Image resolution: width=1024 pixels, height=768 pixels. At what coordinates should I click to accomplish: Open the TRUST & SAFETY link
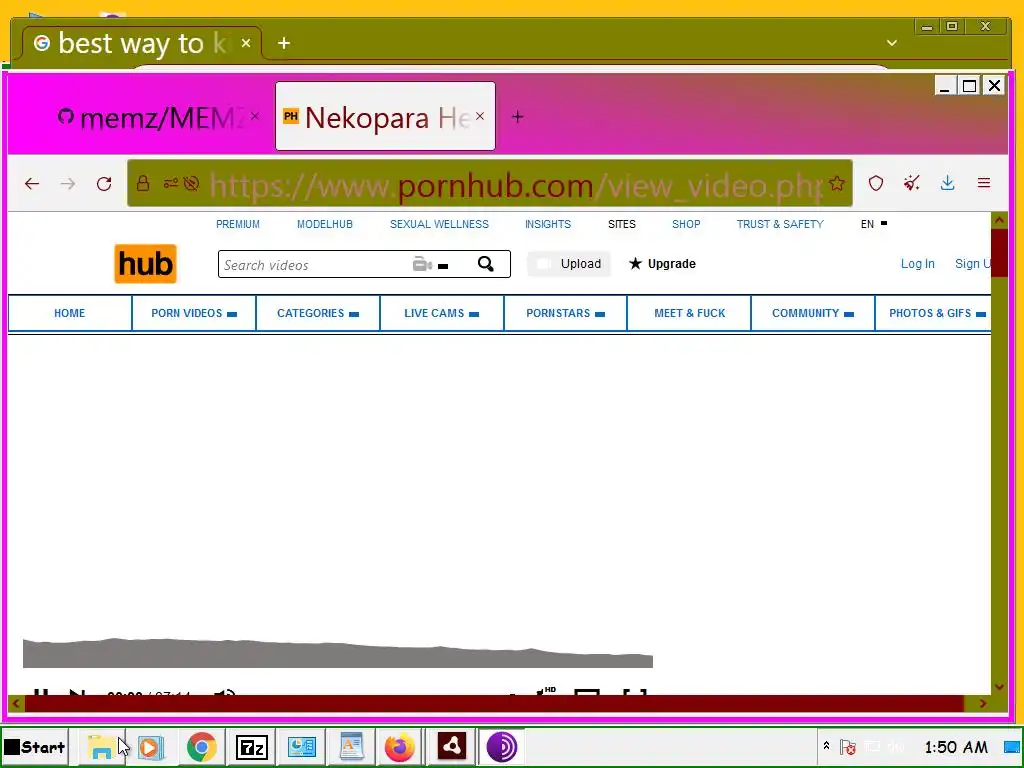click(x=780, y=224)
